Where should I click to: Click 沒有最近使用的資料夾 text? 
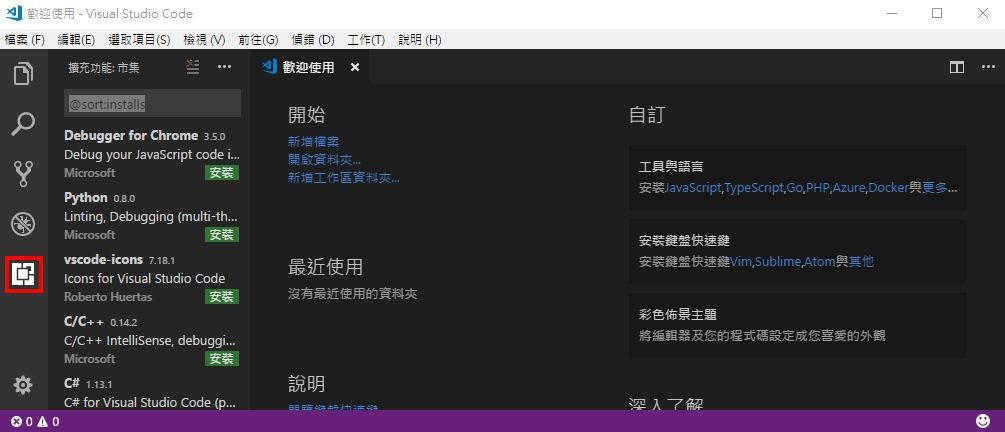pos(353,294)
